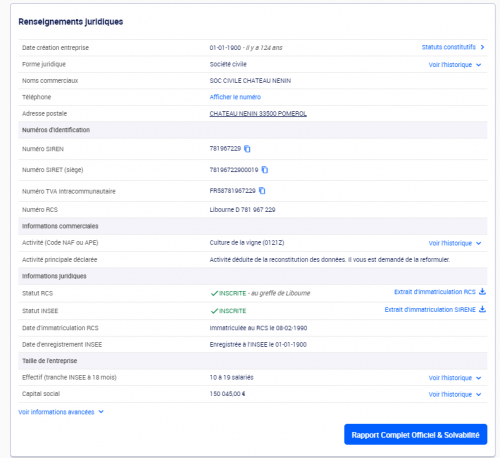
Task: Download the SIRENE extract via download icon
Action: click(482, 309)
